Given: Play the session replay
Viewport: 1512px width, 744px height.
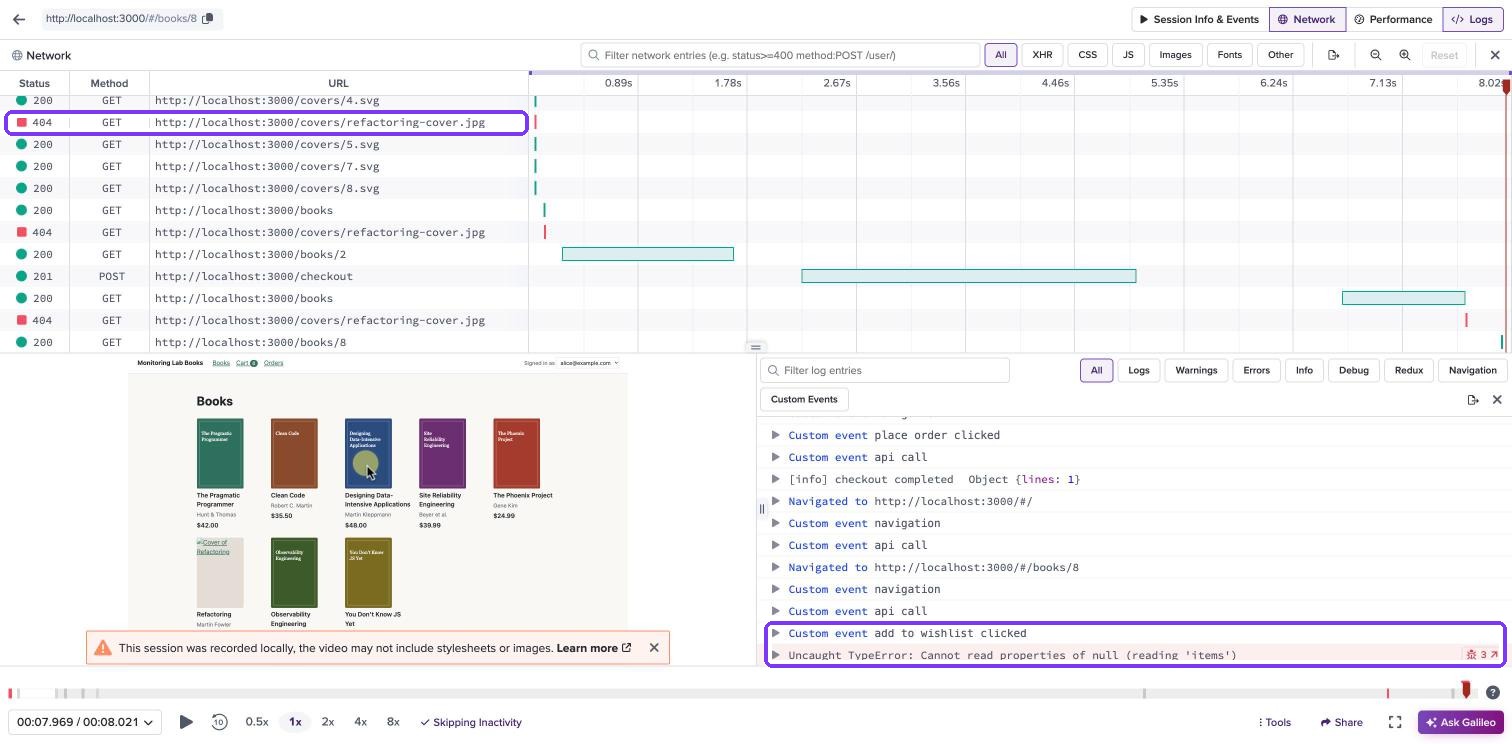Looking at the screenshot, I should click(186, 722).
